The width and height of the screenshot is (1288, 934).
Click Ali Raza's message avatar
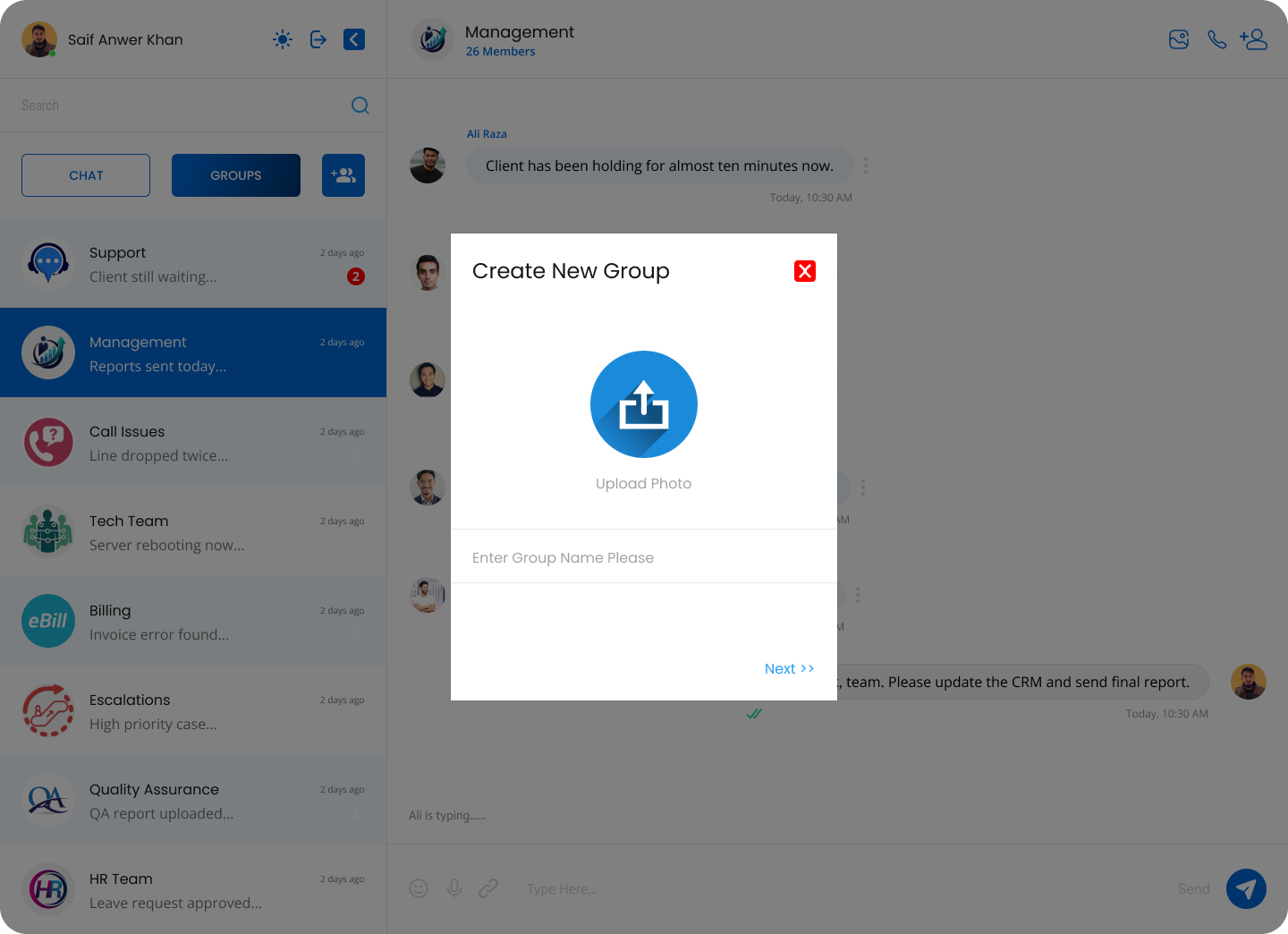pos(428,166)
